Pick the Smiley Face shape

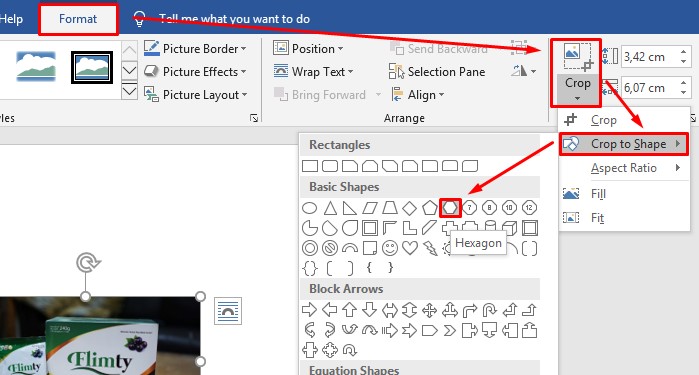pyautogui.click(x=390, y=248)
